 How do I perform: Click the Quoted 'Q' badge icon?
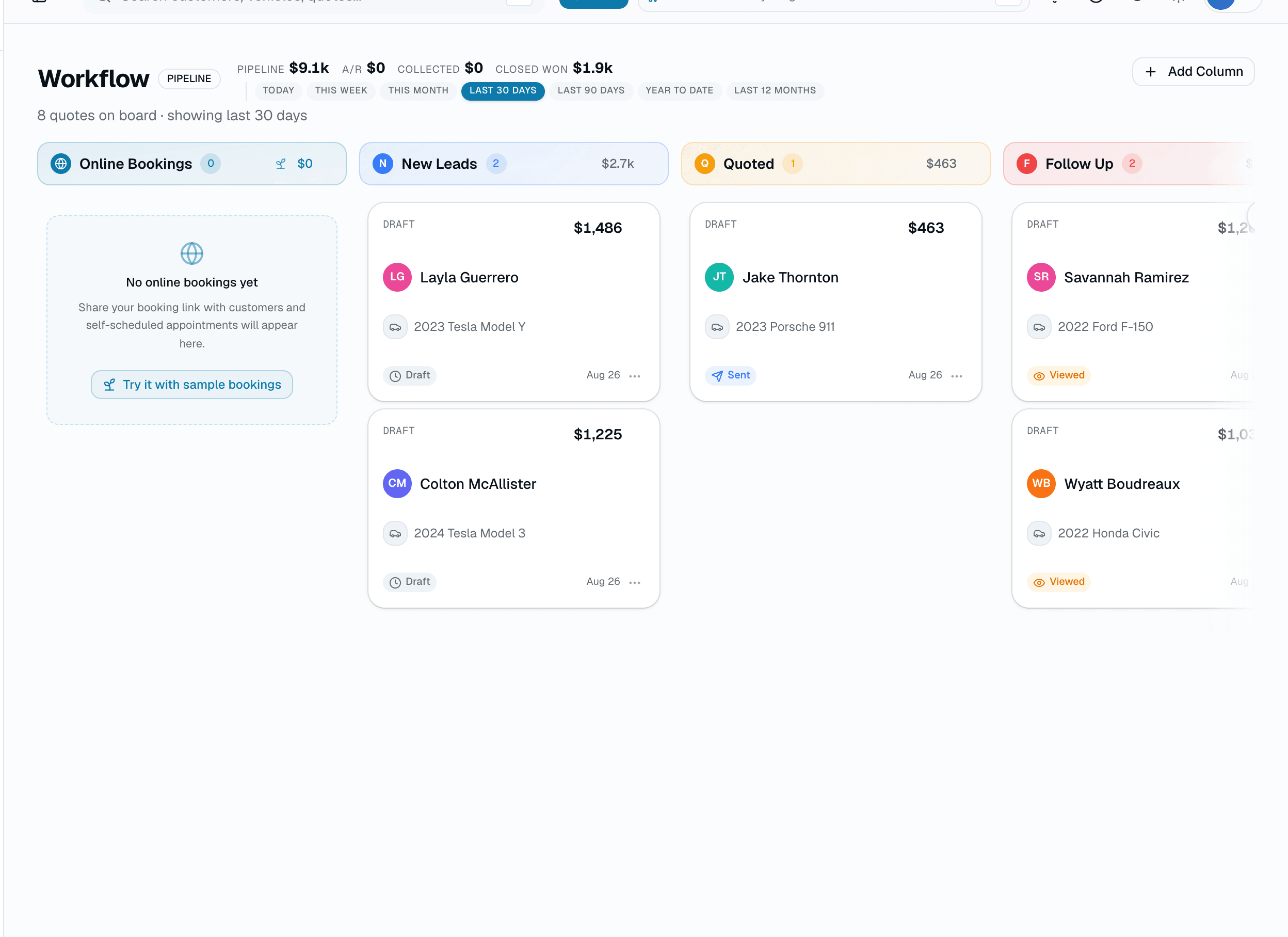(705, 164)
